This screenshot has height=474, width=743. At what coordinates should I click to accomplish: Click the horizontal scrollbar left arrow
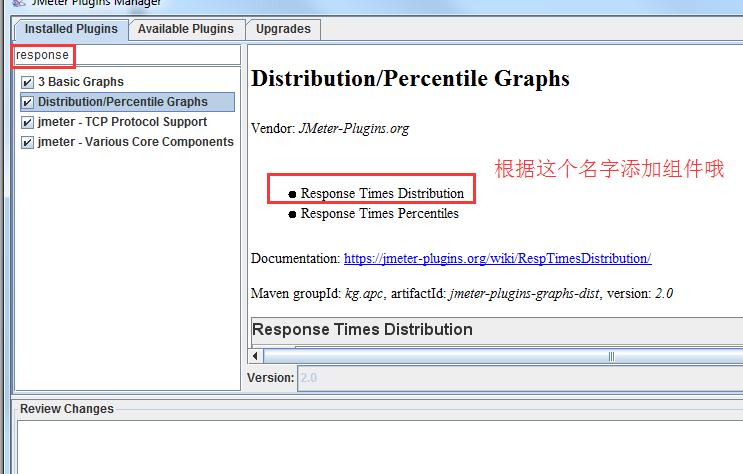point(255,356)
